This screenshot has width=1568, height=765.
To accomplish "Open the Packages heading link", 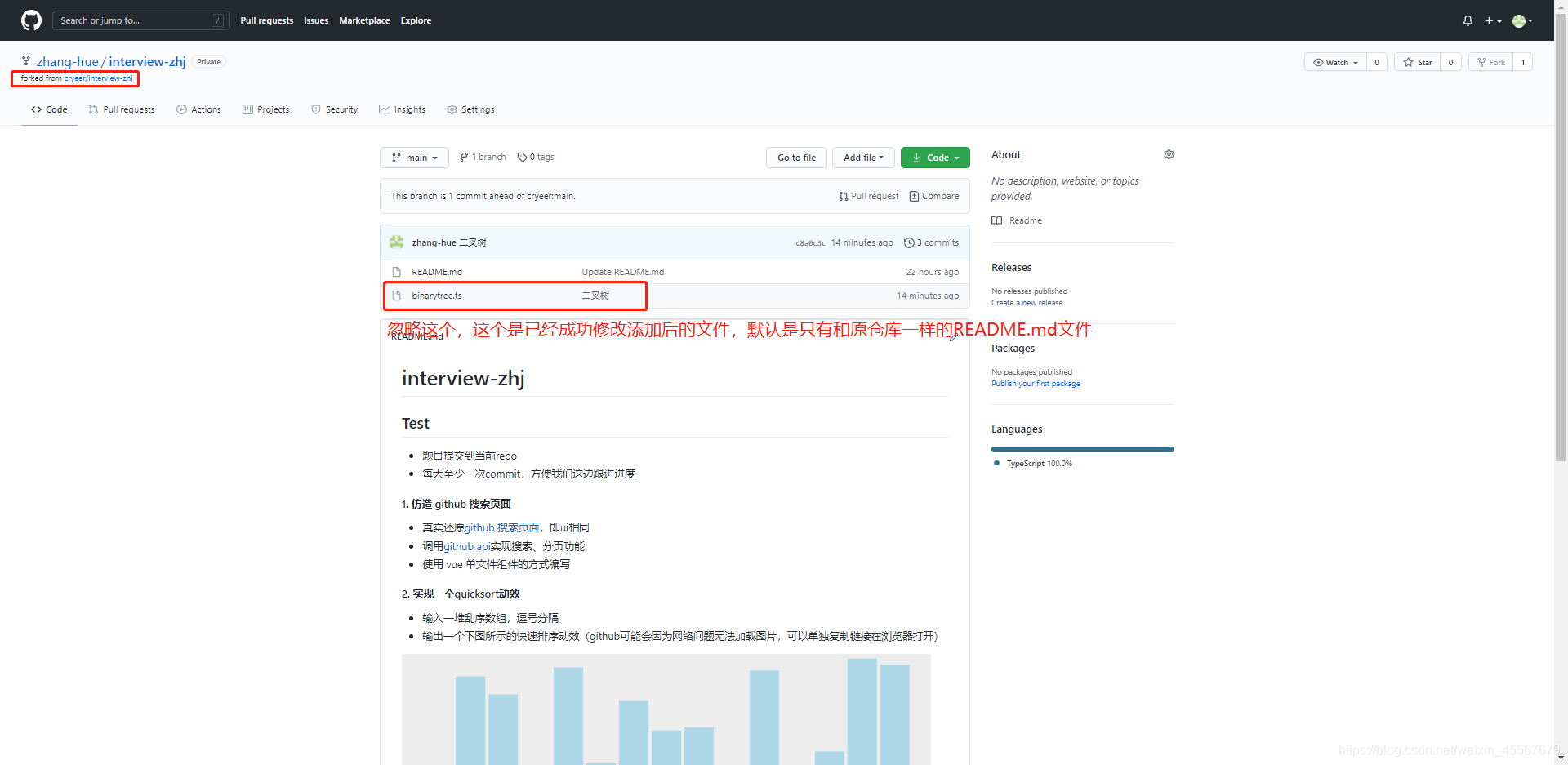I will [x=1013, y=349].
